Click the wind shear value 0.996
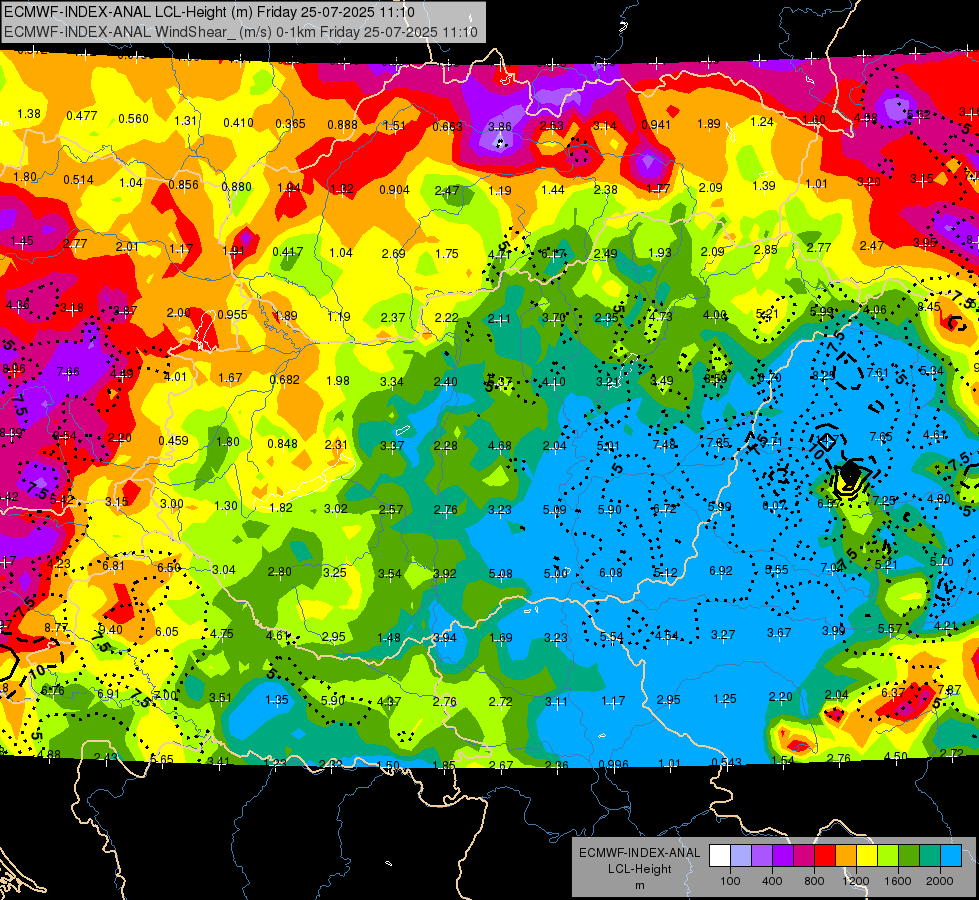Viewport: 979px width, 900px height. point(613,764)
